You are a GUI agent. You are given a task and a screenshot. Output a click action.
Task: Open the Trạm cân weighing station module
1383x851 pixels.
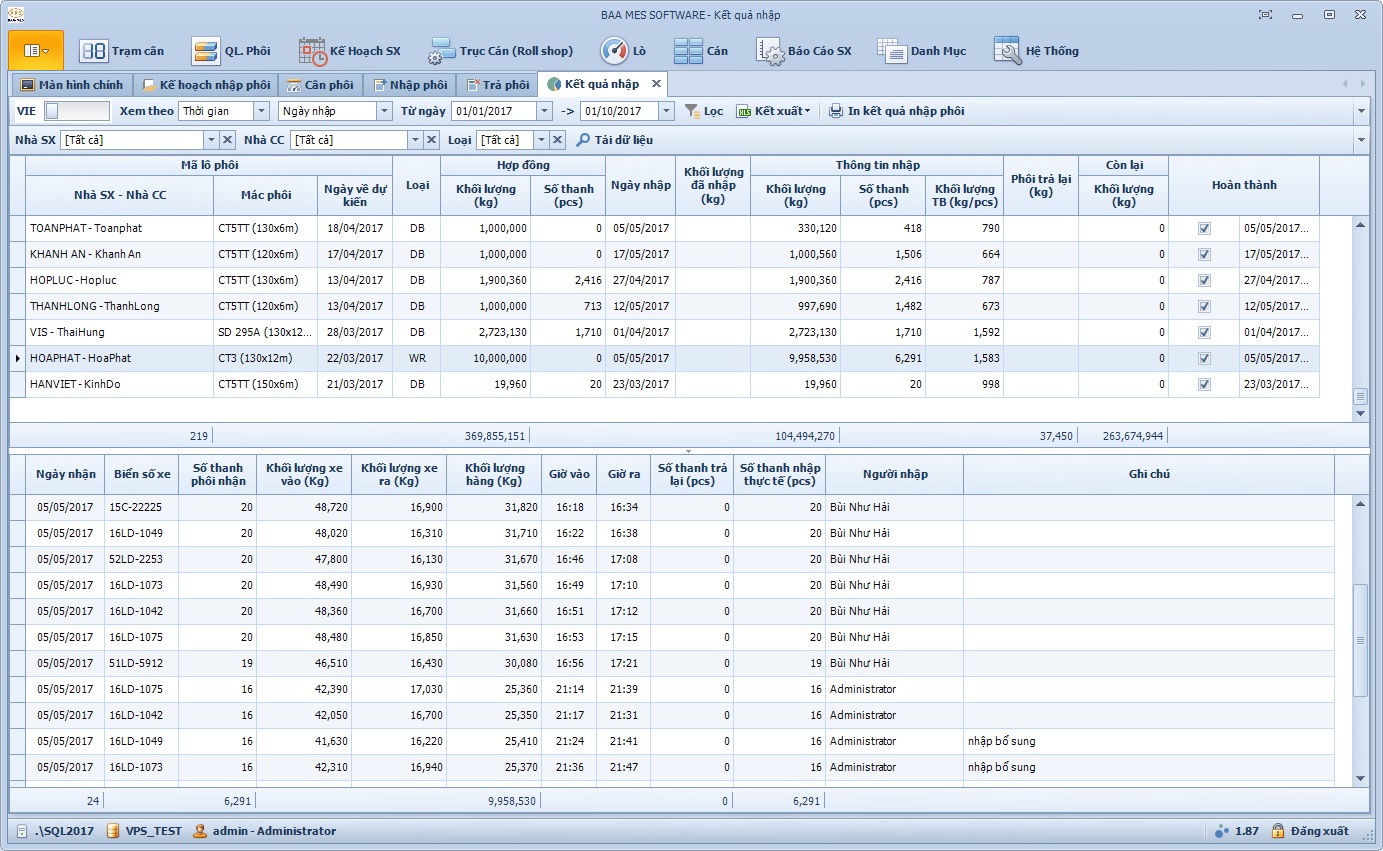click(x=121, y=51)
